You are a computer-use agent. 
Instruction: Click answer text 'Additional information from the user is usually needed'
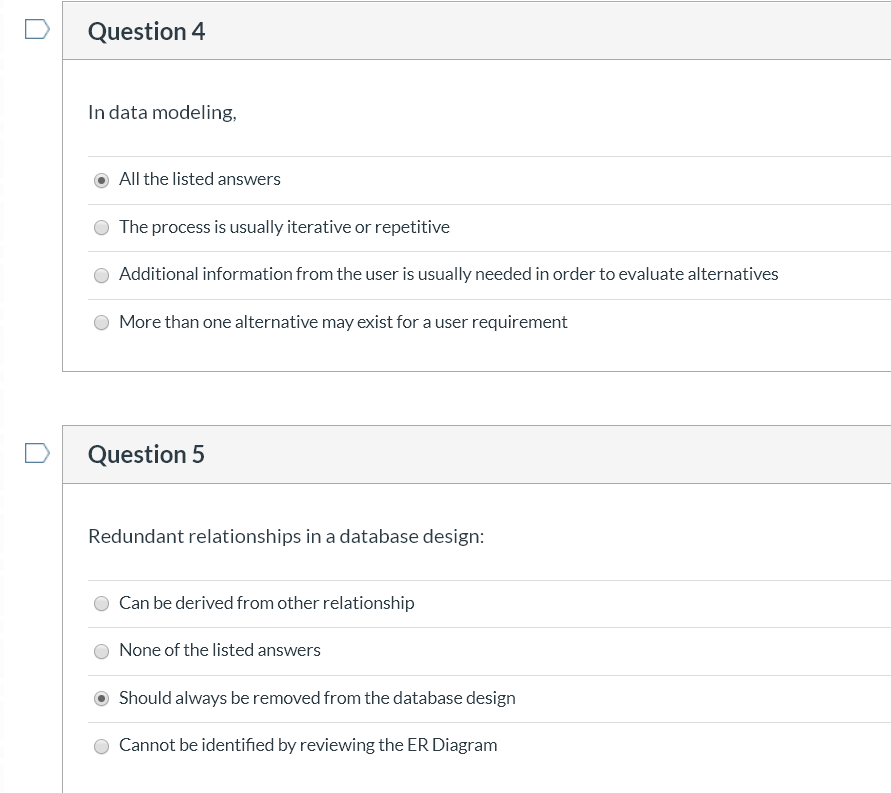point(448,274)
